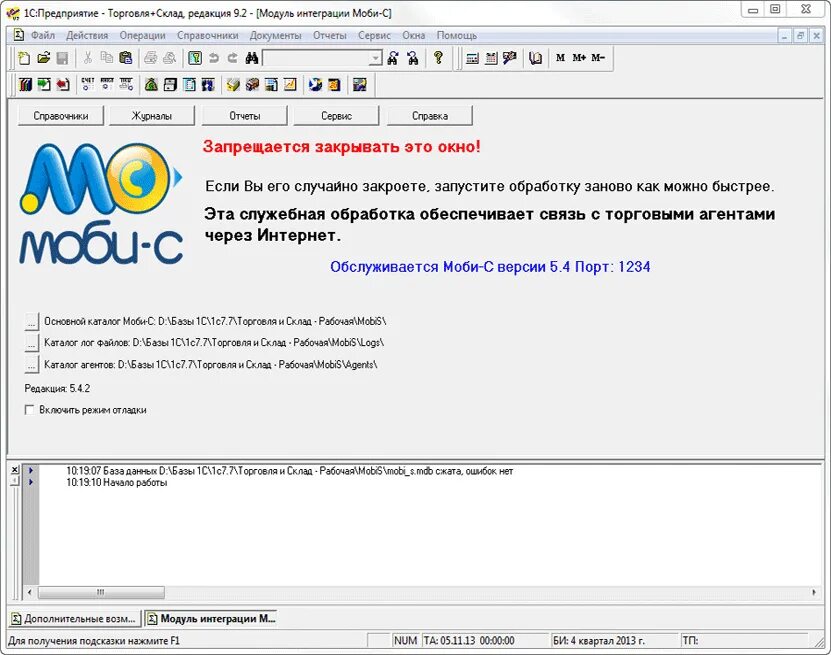Viewport: 831px width, 655px height.
Task: Click the Print preview icon
Action: pyautogui.click(x=170, y=58)
